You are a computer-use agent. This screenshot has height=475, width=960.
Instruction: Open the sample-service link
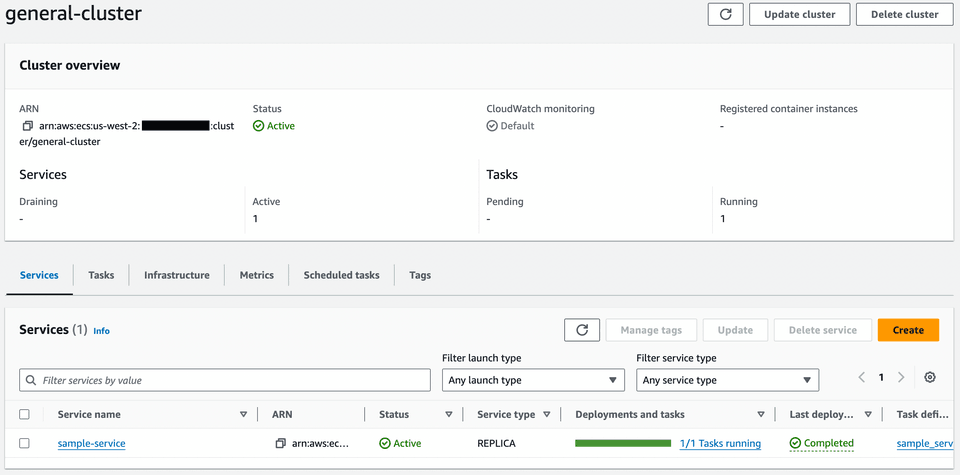coord(91,443)
